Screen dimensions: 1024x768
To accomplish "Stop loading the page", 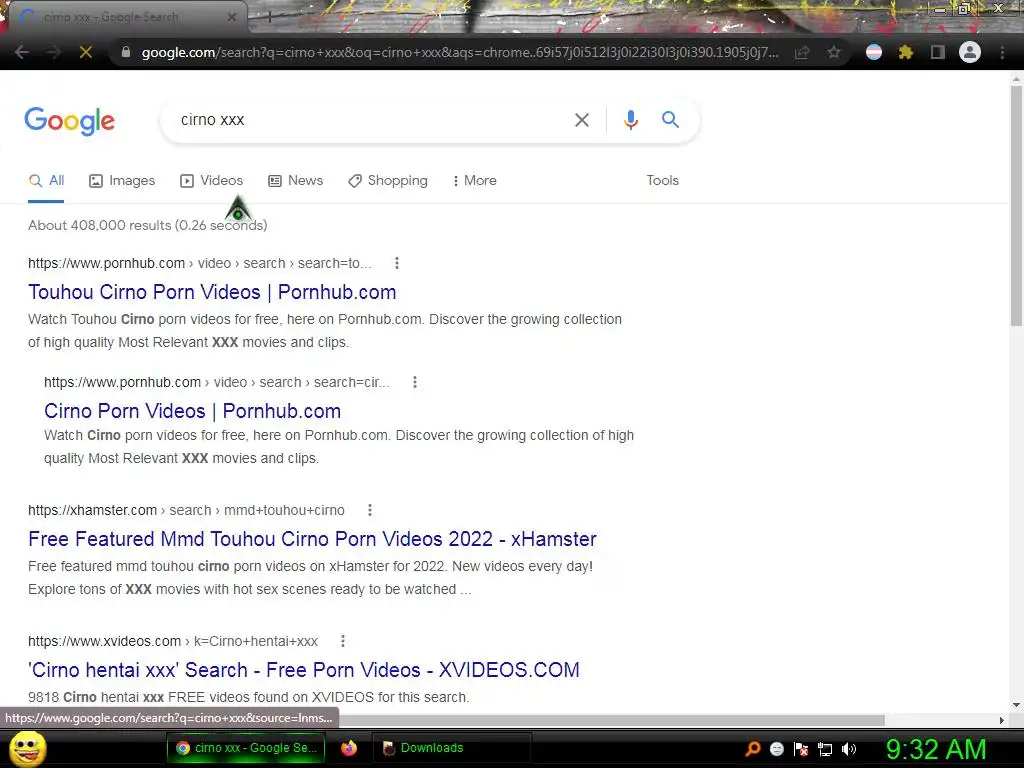I will click(86, 52).
